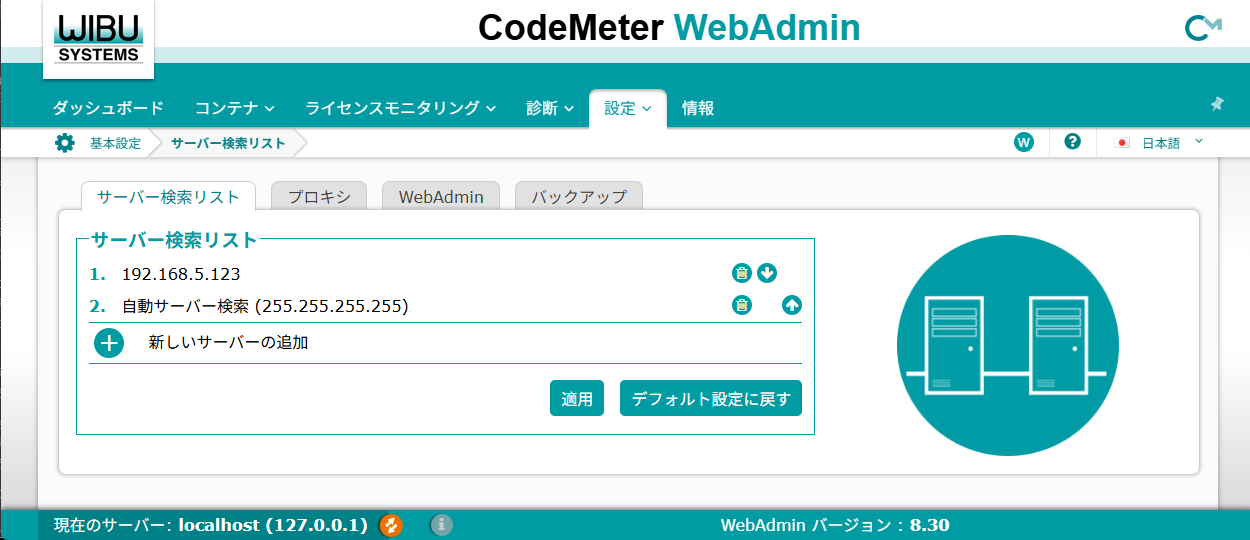This screenshot has width=1250, height=540.
Task: Click the plus icon to add server
Action: (109, 343)
